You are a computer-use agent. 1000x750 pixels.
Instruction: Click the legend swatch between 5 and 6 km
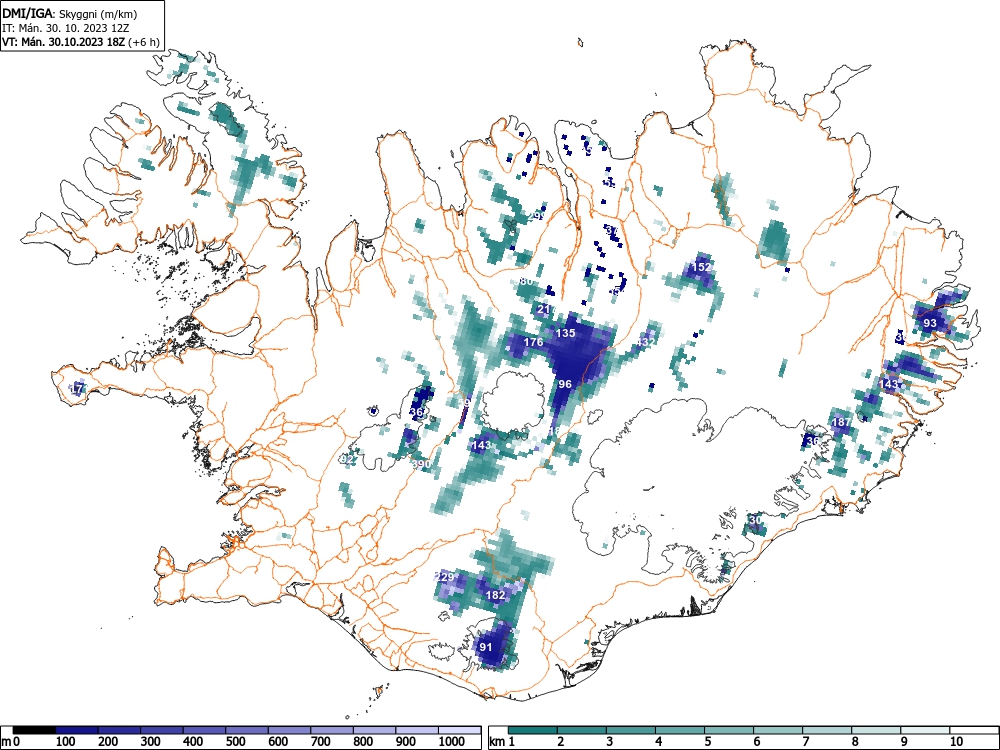pyautogui.click(x=729, y=730)
